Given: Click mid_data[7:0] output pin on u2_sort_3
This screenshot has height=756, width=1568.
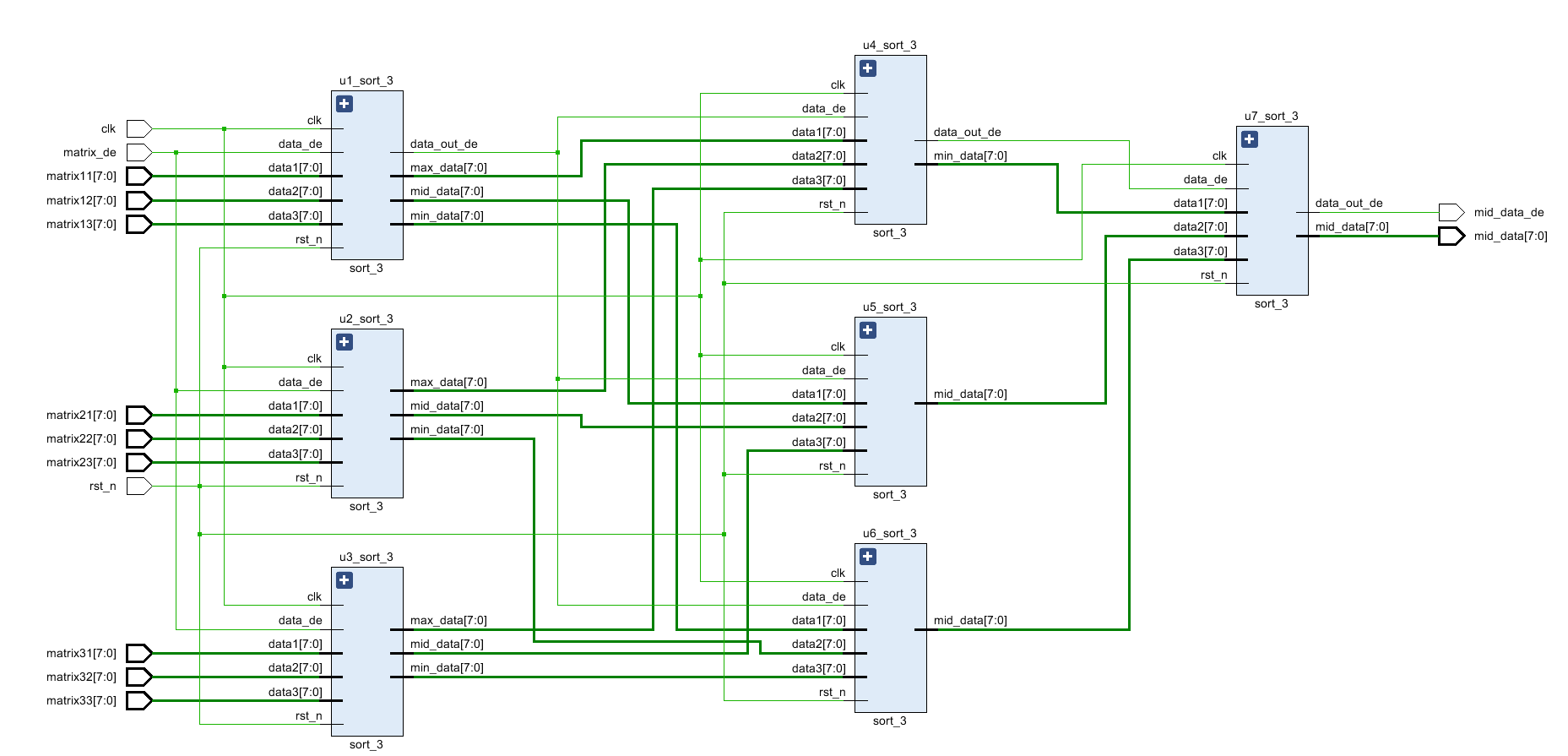Looking at the screenshot, I should click(447, 406).
